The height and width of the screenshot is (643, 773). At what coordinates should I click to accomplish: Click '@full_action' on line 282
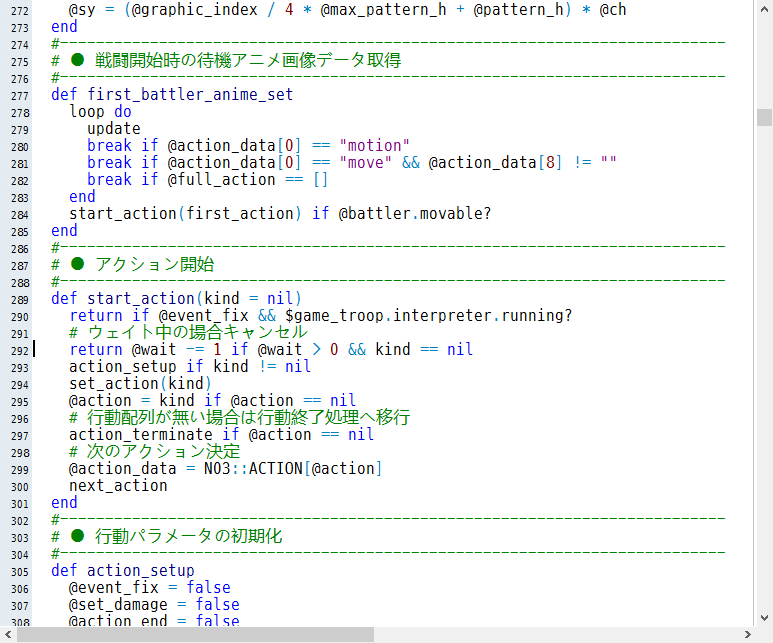tap(221, 179)
